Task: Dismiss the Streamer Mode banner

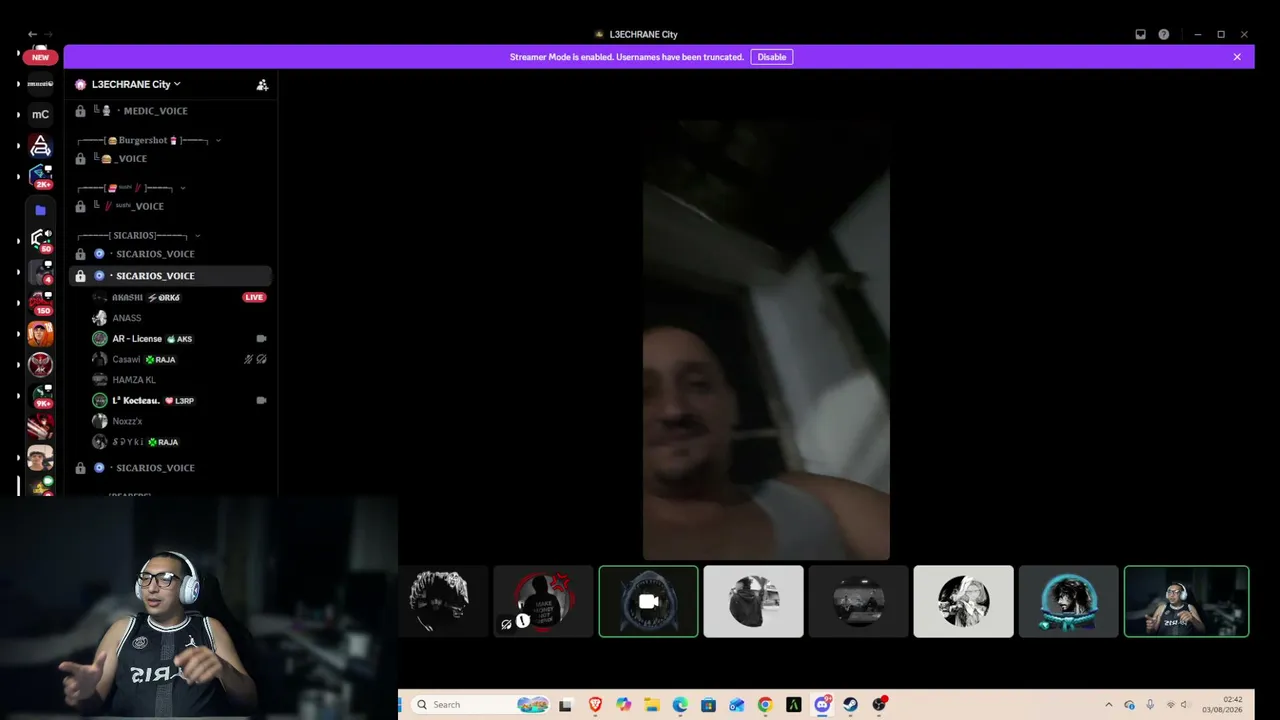Action: click(1237, 57)
